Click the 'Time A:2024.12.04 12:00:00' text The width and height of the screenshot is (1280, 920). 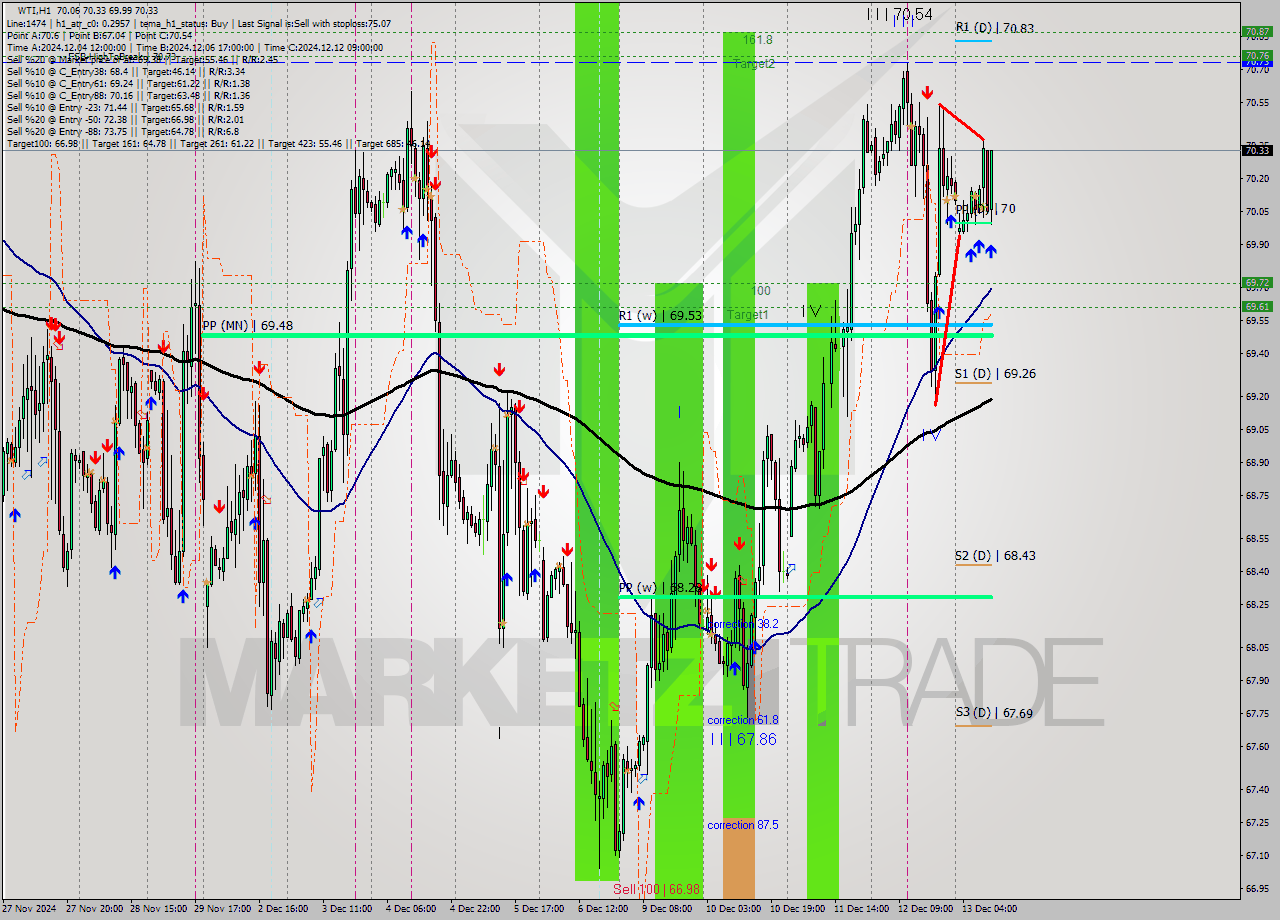click(x=66, y=47)
